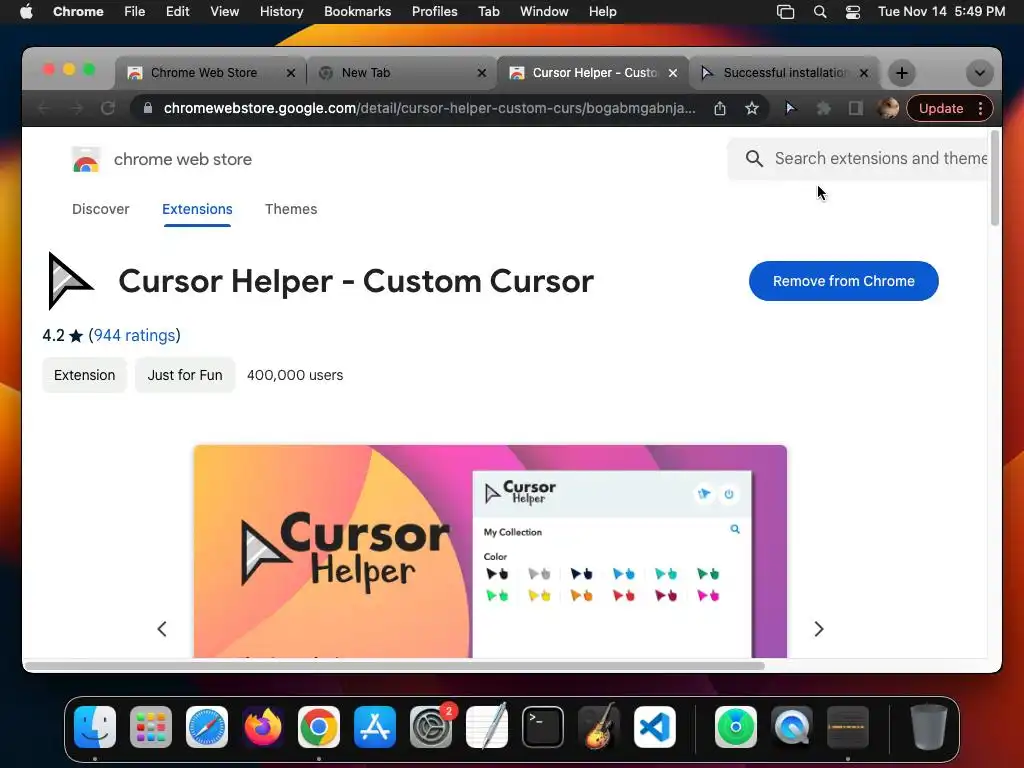Open the Extensions puzzle icon
The height and width of the screenshot is (768, 1024).
824,108
